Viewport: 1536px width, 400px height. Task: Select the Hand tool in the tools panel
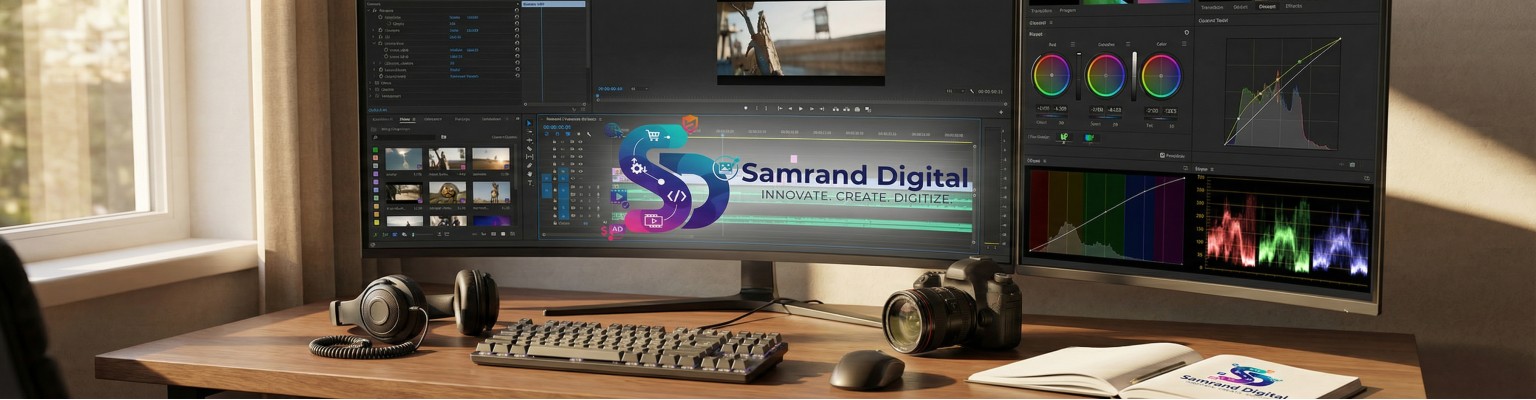point(529,173)
